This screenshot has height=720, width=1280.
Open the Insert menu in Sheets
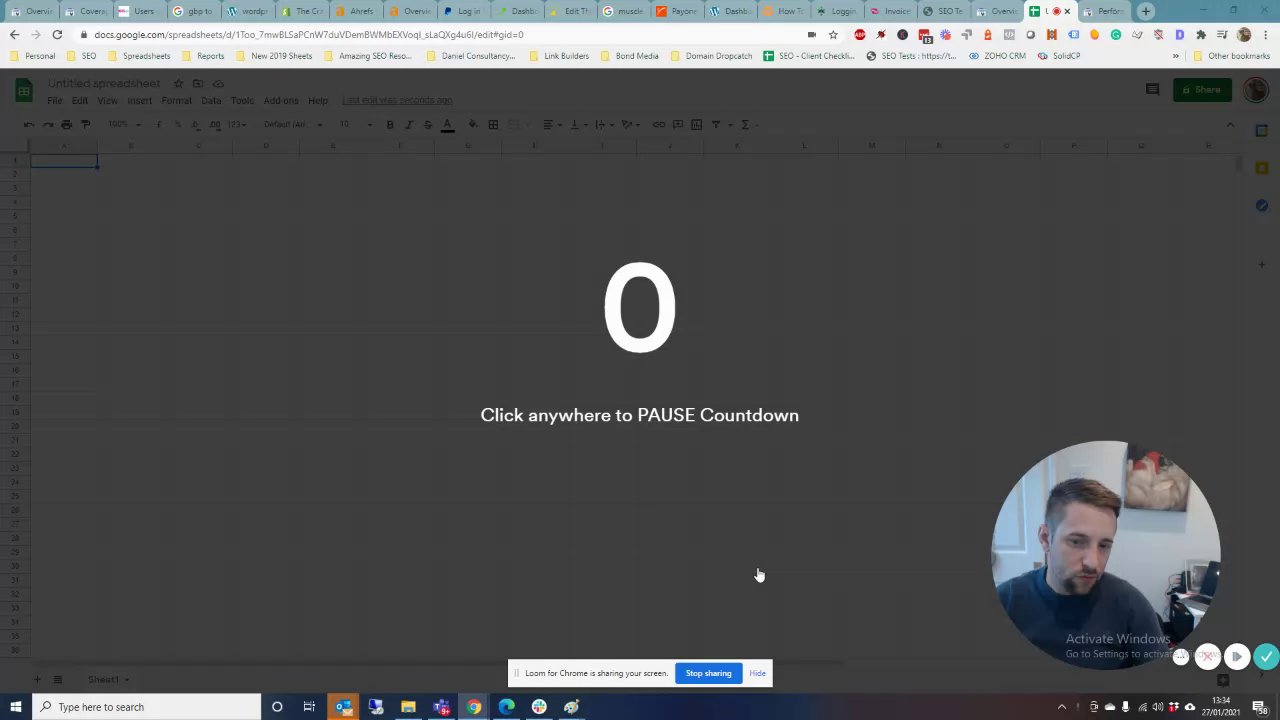(140, 101)
